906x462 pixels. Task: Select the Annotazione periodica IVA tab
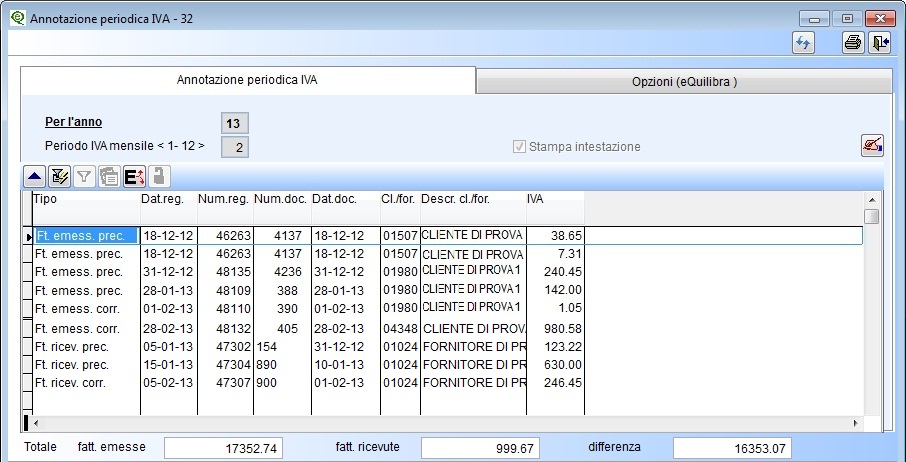click(247, 80)
